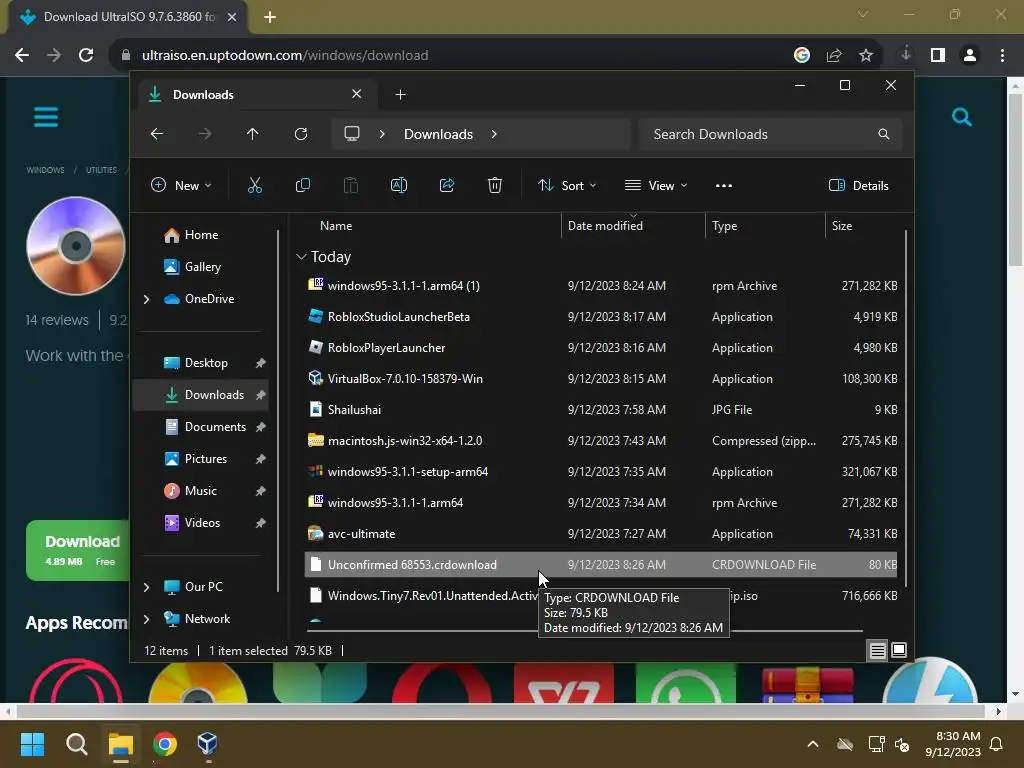Open Chrome downloads arrow icon
This screenshot has width=1024, height=768.
click(x=906, y=54)
